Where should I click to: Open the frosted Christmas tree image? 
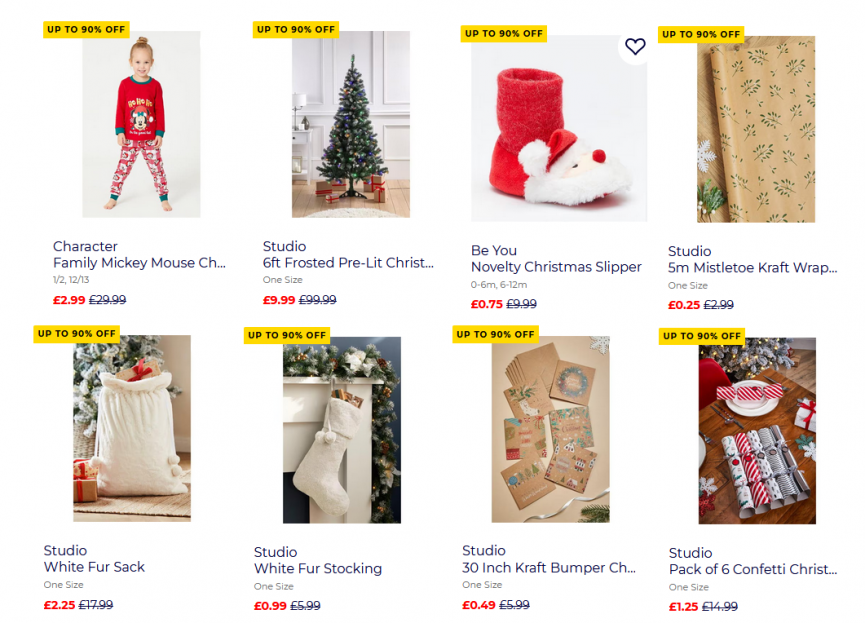coord(351,125)
